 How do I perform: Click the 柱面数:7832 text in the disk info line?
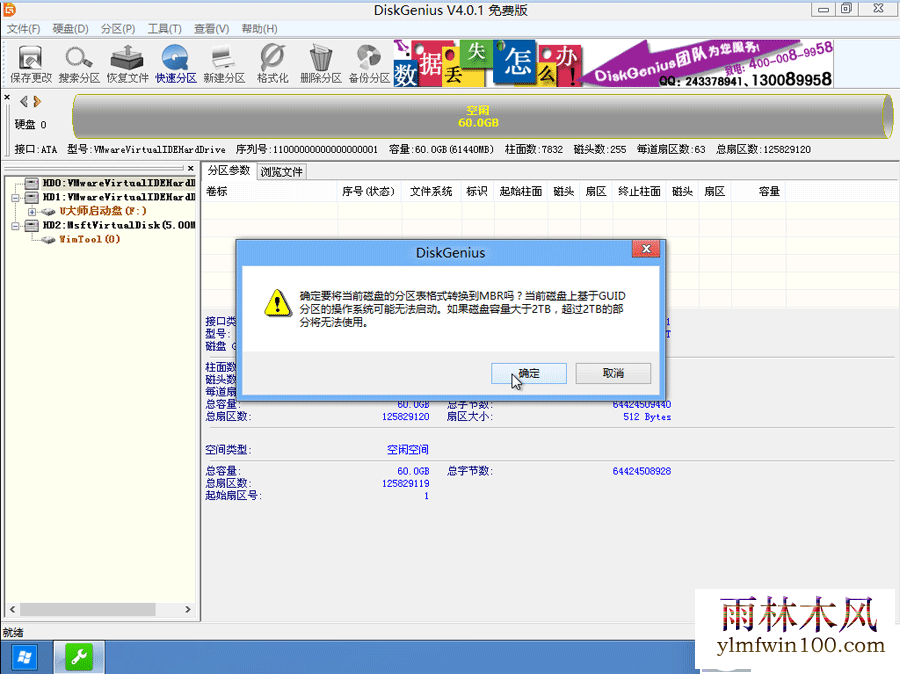(534, 150)
